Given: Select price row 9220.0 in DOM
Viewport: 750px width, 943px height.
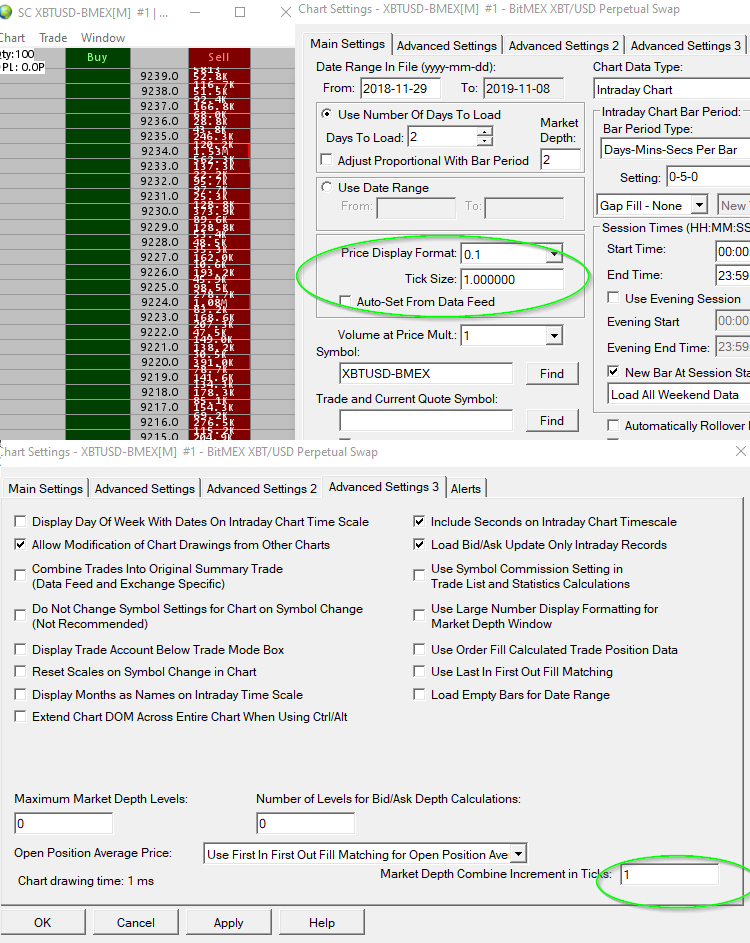Looking at the screenshot, I should pos(159,362).
